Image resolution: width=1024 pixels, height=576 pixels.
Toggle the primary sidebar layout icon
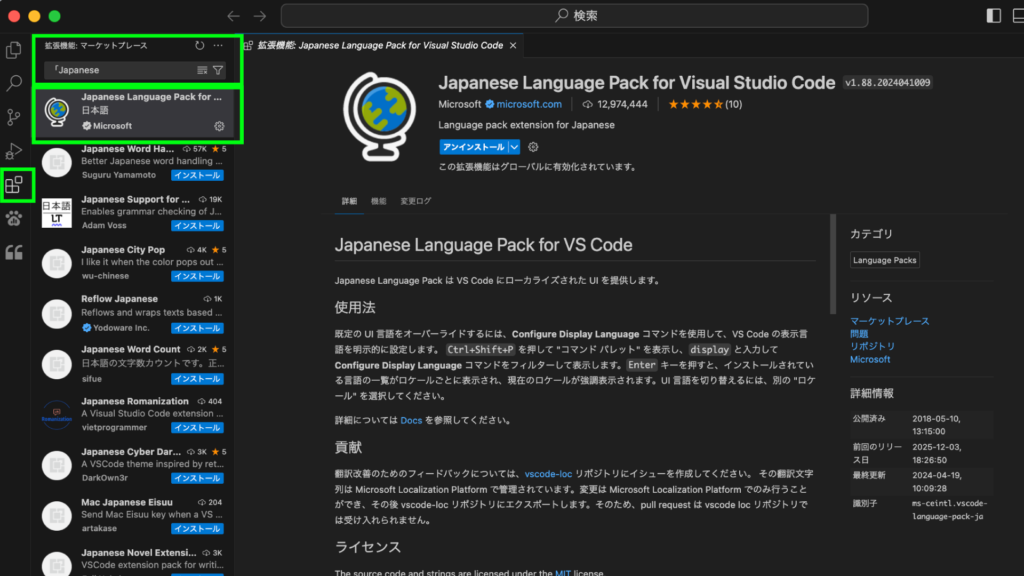coord(993,15)
